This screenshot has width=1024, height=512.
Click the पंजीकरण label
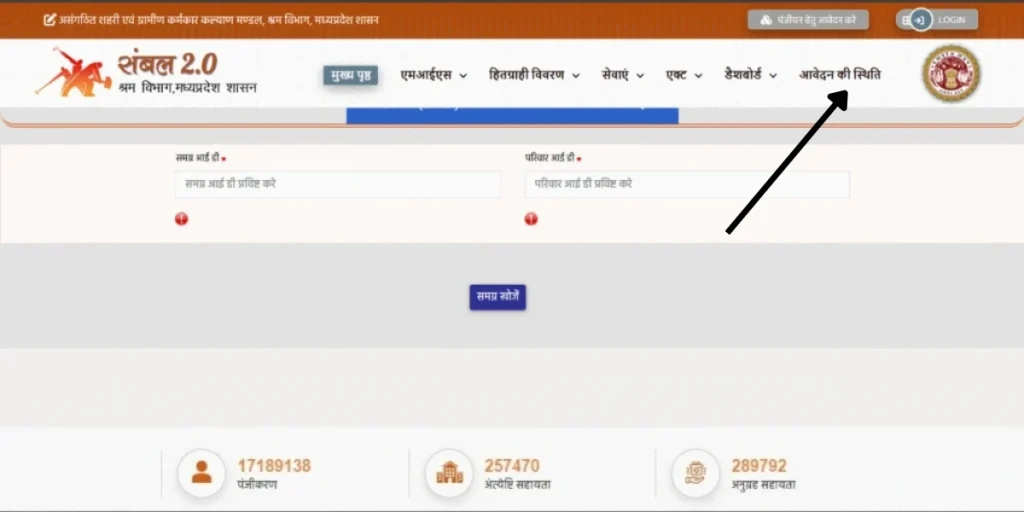point(257,485)
